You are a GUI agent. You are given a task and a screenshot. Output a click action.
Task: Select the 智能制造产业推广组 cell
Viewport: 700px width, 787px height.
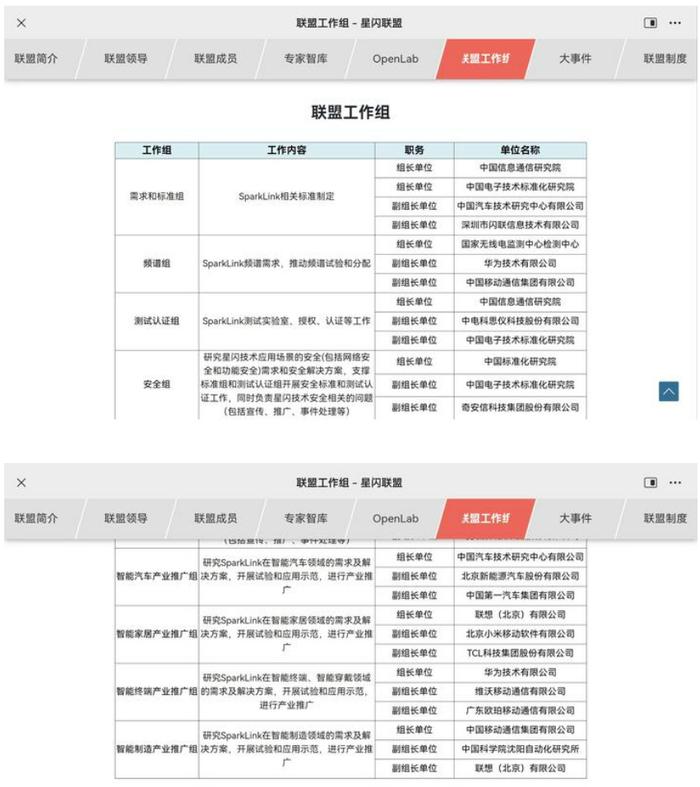[157, 749]
